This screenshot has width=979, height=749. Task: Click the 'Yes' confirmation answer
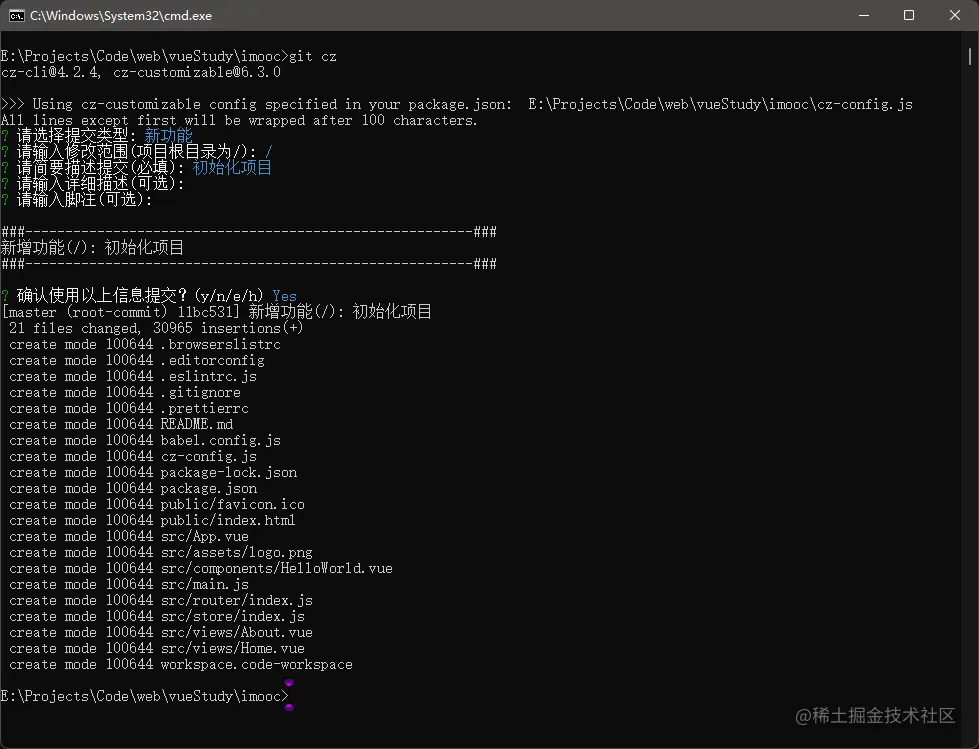point(284,296)
